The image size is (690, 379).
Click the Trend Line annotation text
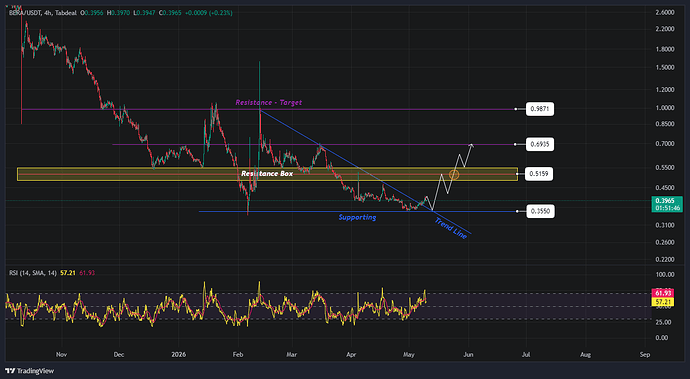tap(450, 228)
